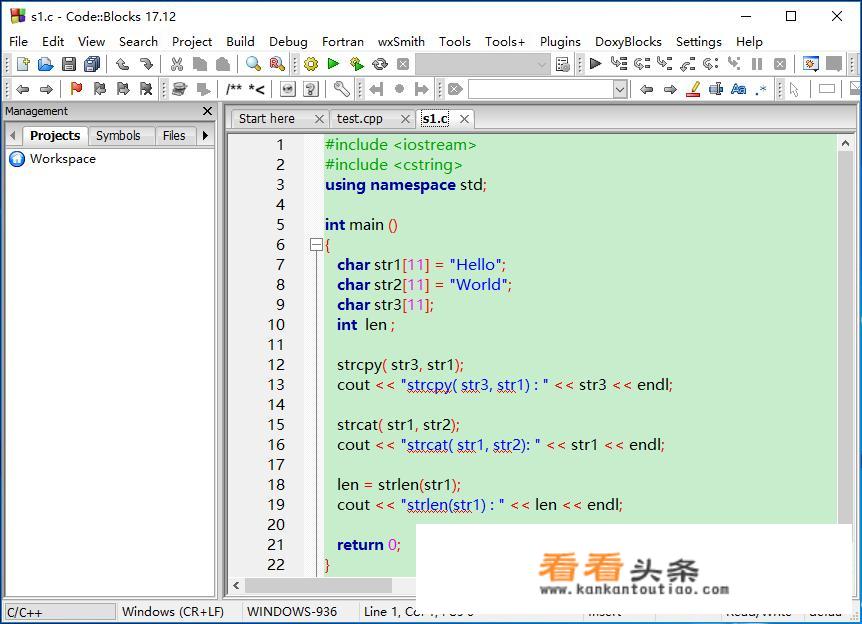This screenshot has width=862, height=624.
Task: Open the Tools+ menu
Action: [505, 42]
